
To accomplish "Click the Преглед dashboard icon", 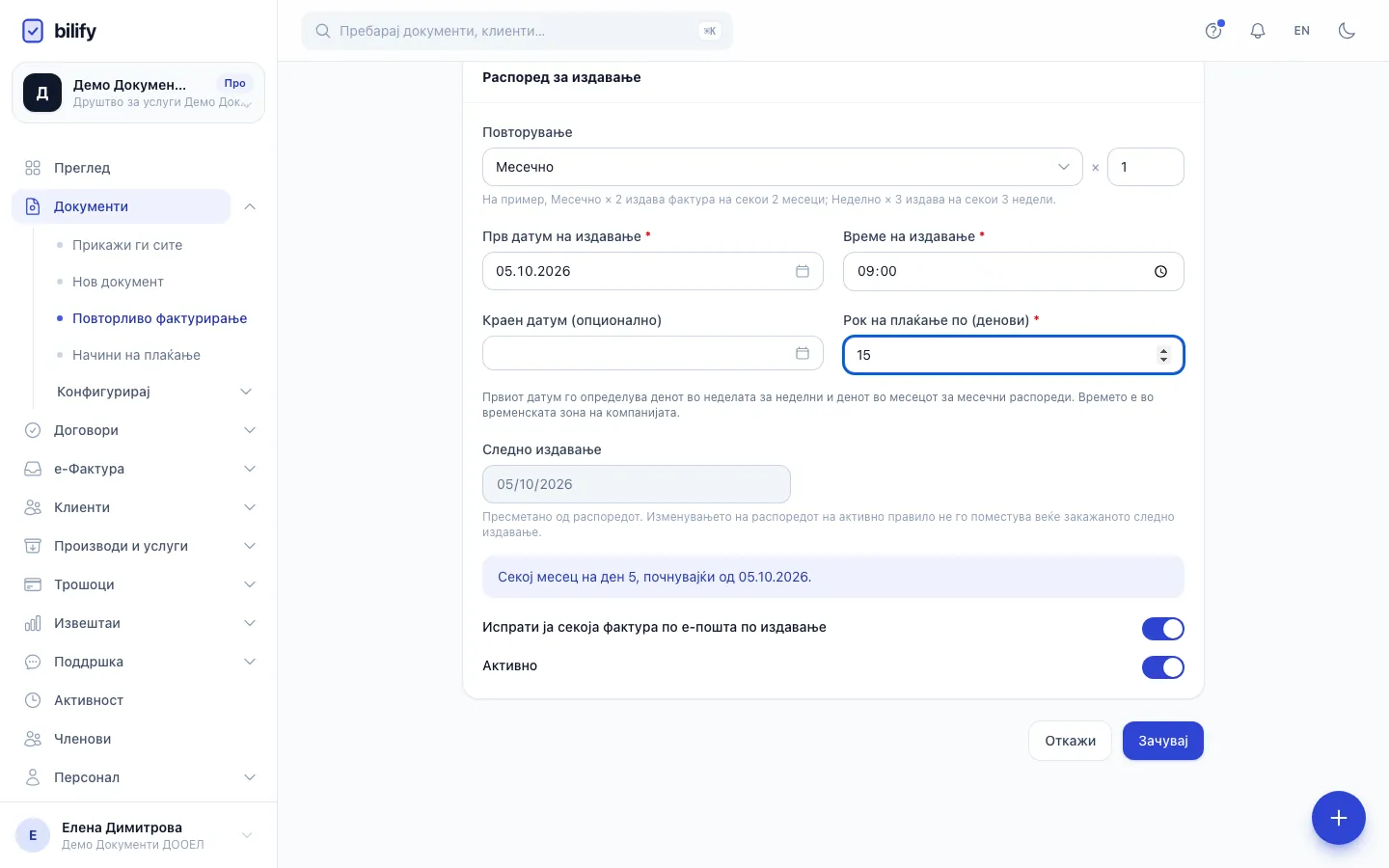I will 33,168.
